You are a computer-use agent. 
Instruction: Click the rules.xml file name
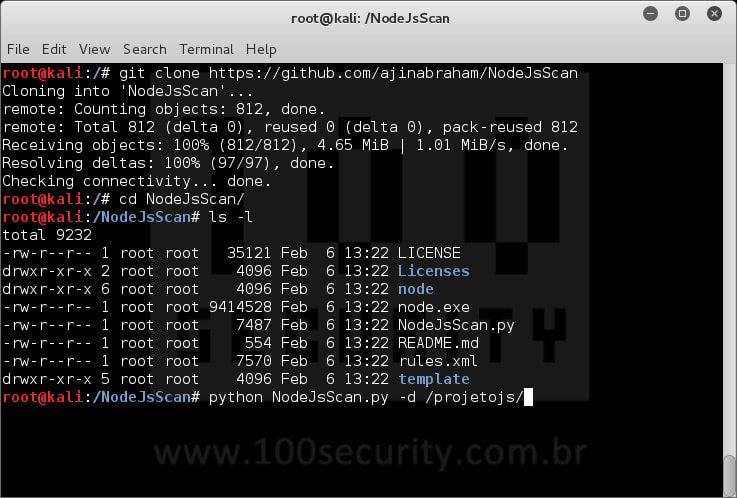[x=438, y=361]
